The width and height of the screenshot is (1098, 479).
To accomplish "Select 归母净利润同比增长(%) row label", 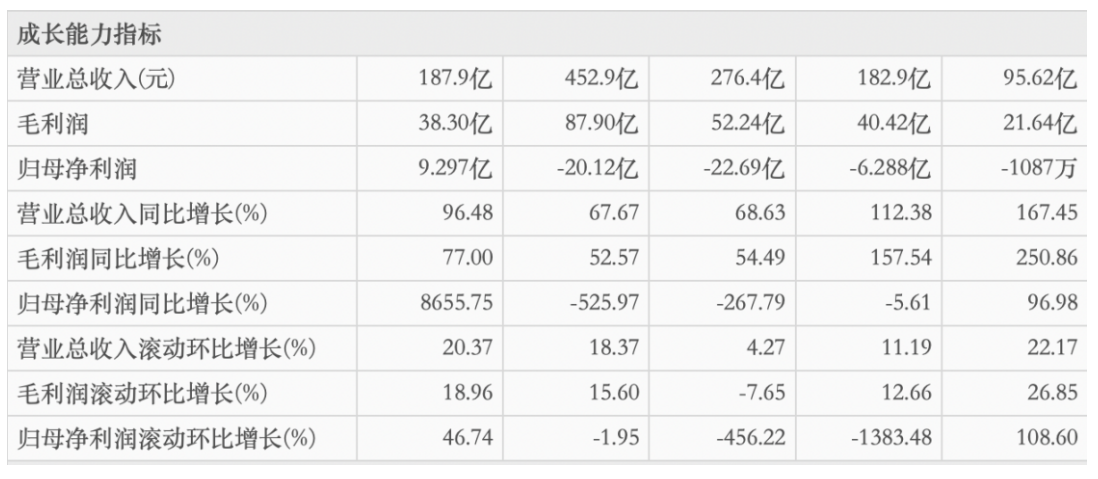I will 142,303.
